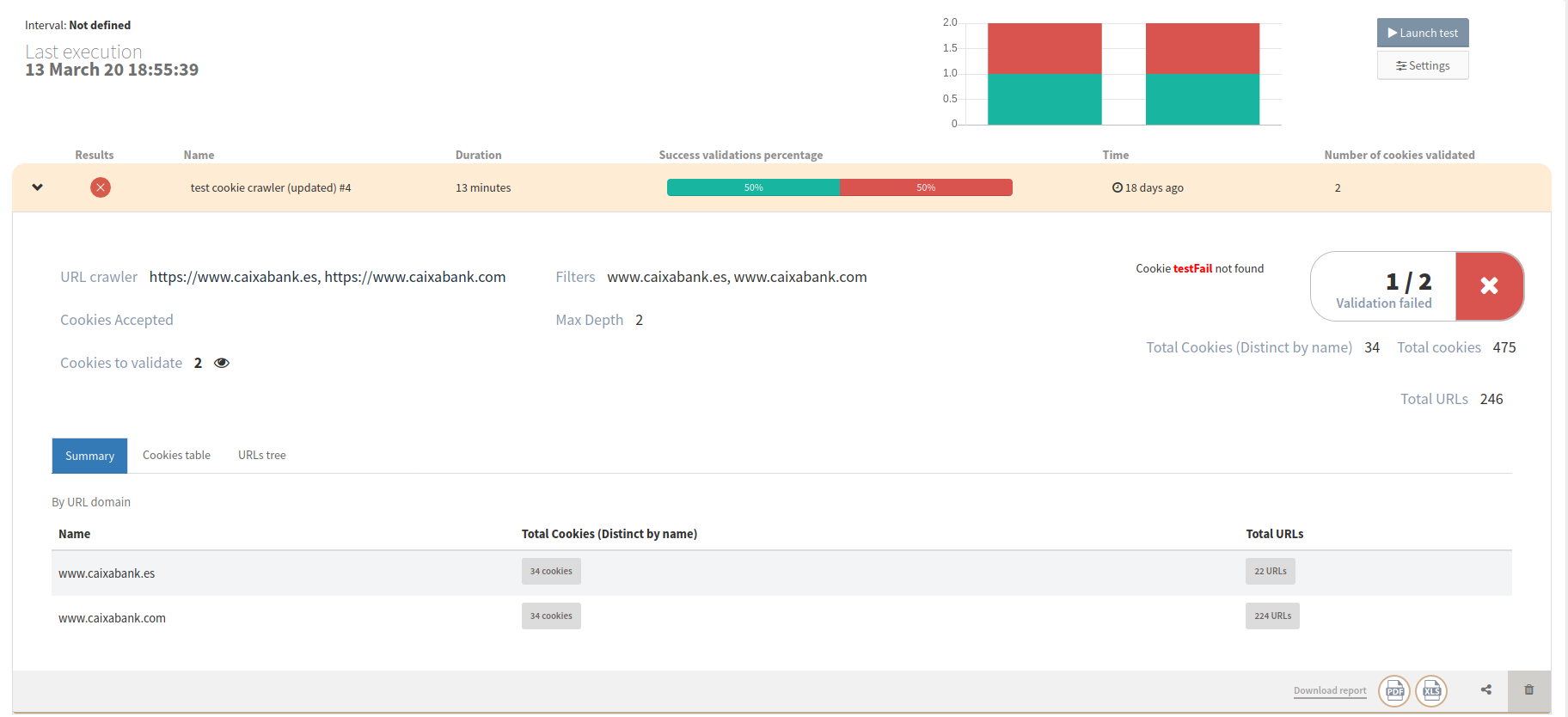Click the Max Depth value
Image resolution: width=1568 pixels, height=717 pixels.
(639, 320)
